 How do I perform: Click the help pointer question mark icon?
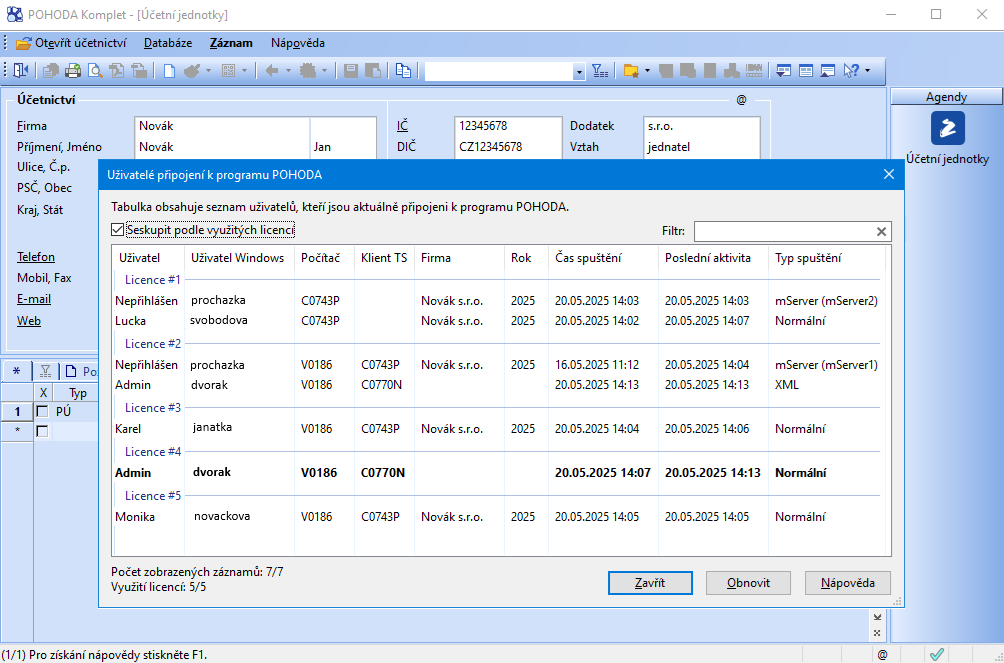click(x=851, y=70)
